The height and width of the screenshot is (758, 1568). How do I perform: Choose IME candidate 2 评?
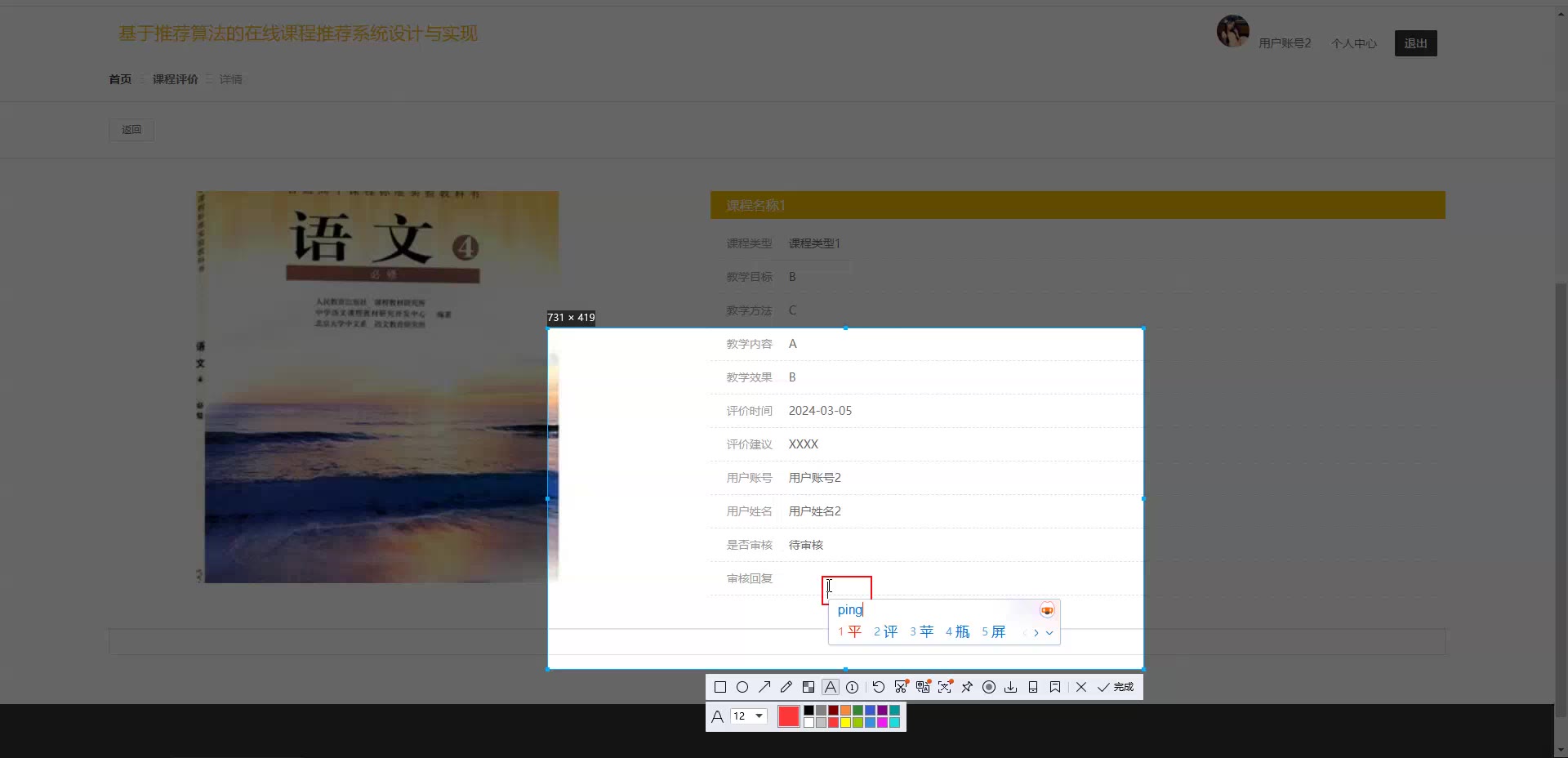click(x=885, y=631)
